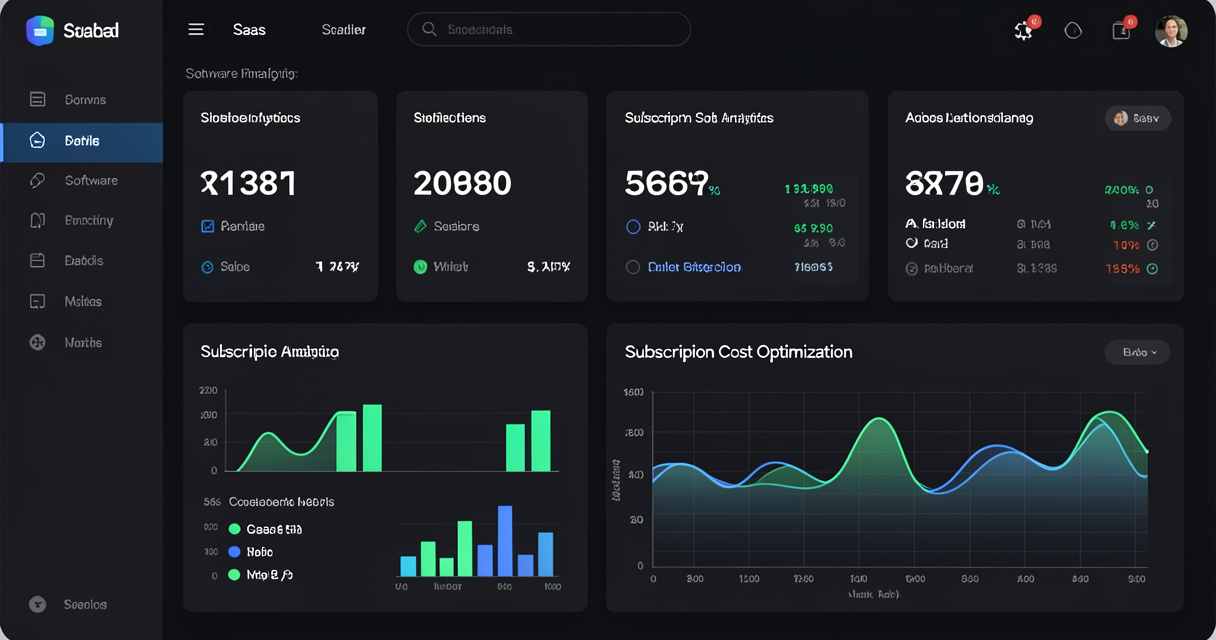Click the 5669% figure
Viewport: 1216px width, 640px height.
(672, 183)
